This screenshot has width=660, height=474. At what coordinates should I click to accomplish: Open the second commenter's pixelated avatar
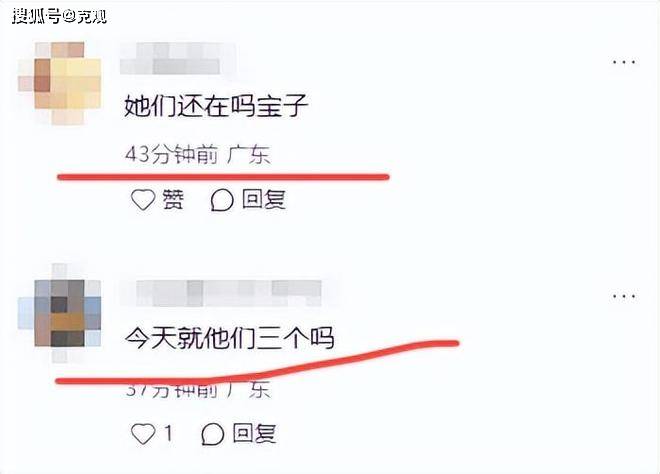point(59,313)
